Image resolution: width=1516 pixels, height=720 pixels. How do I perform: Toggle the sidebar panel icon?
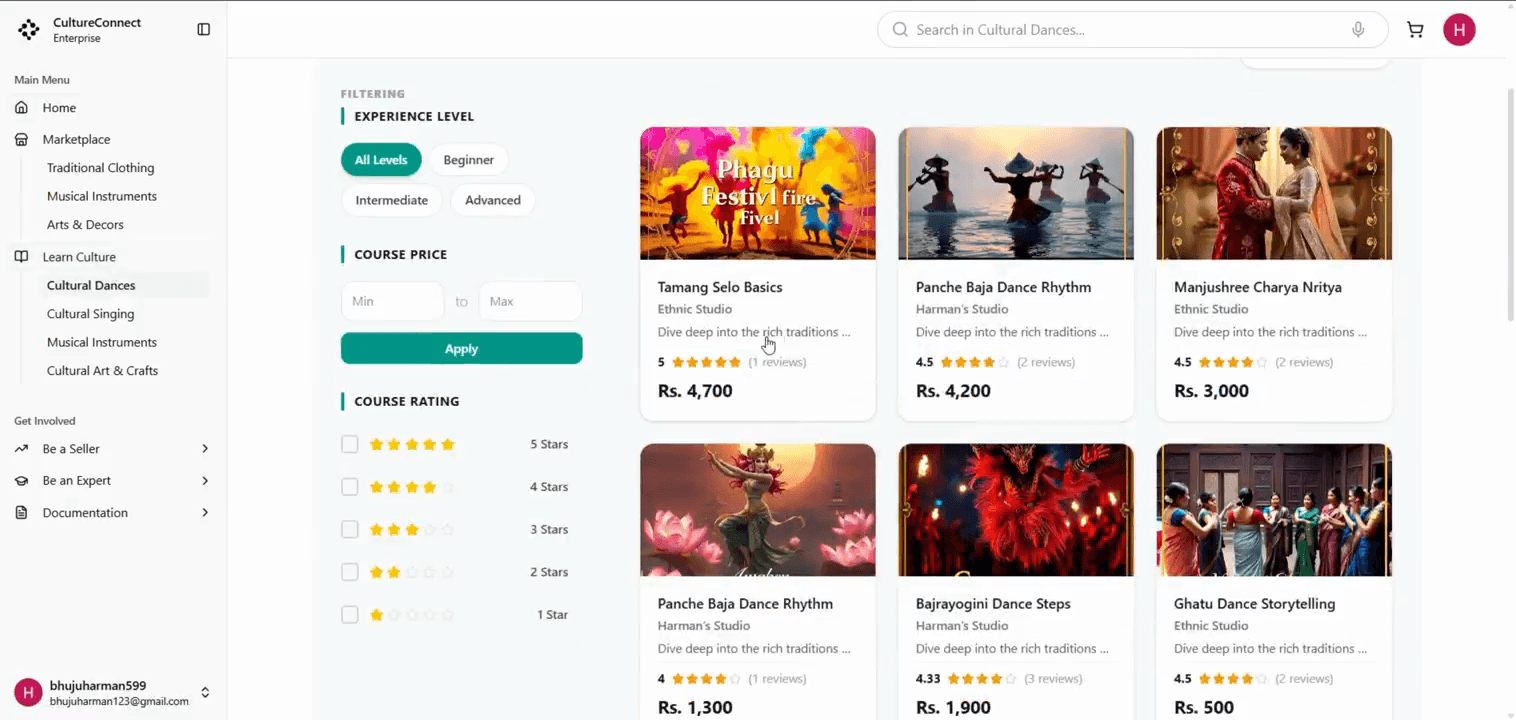pos(204,30)
